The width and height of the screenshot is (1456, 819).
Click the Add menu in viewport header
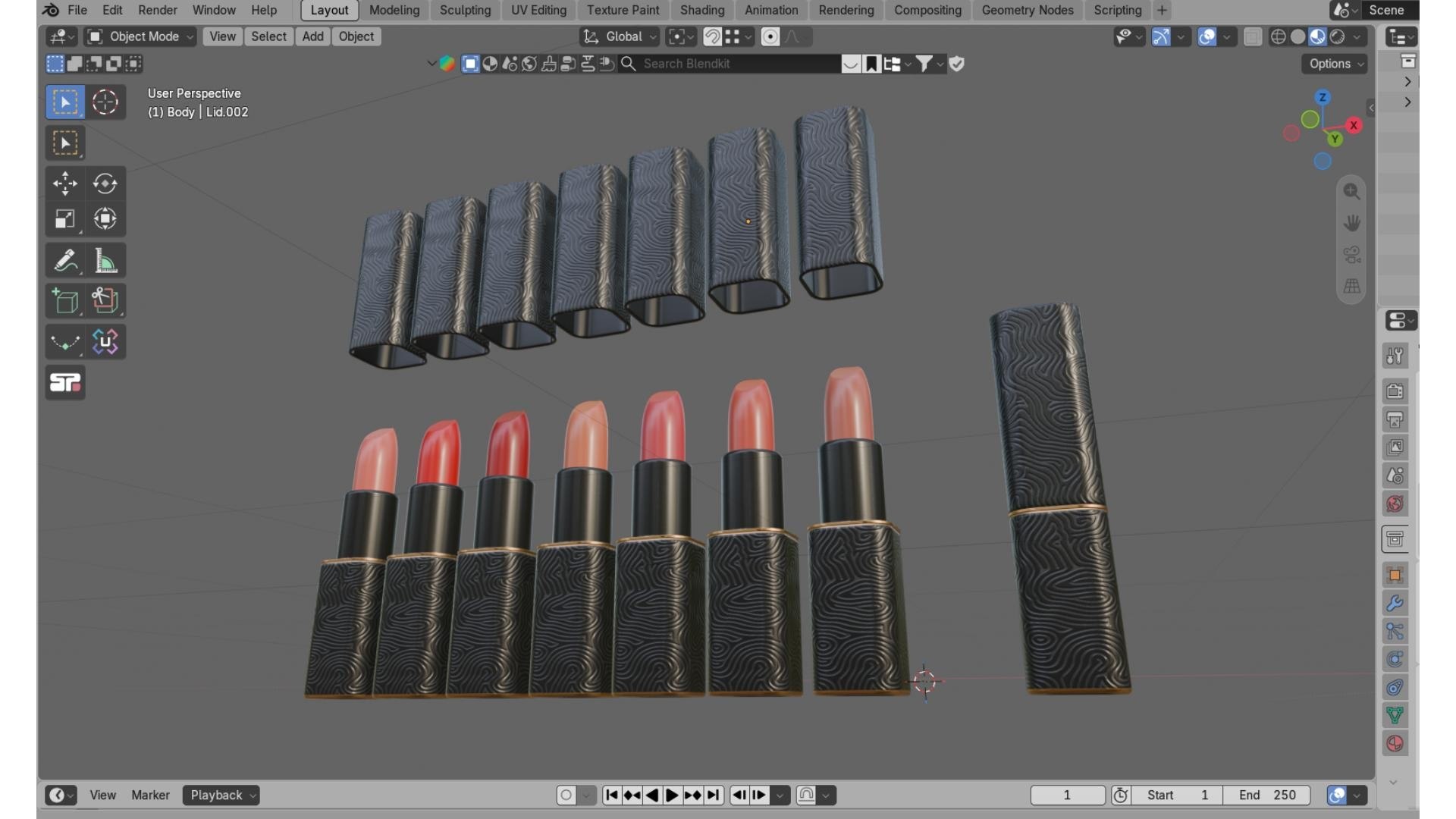tap(312, 36)
